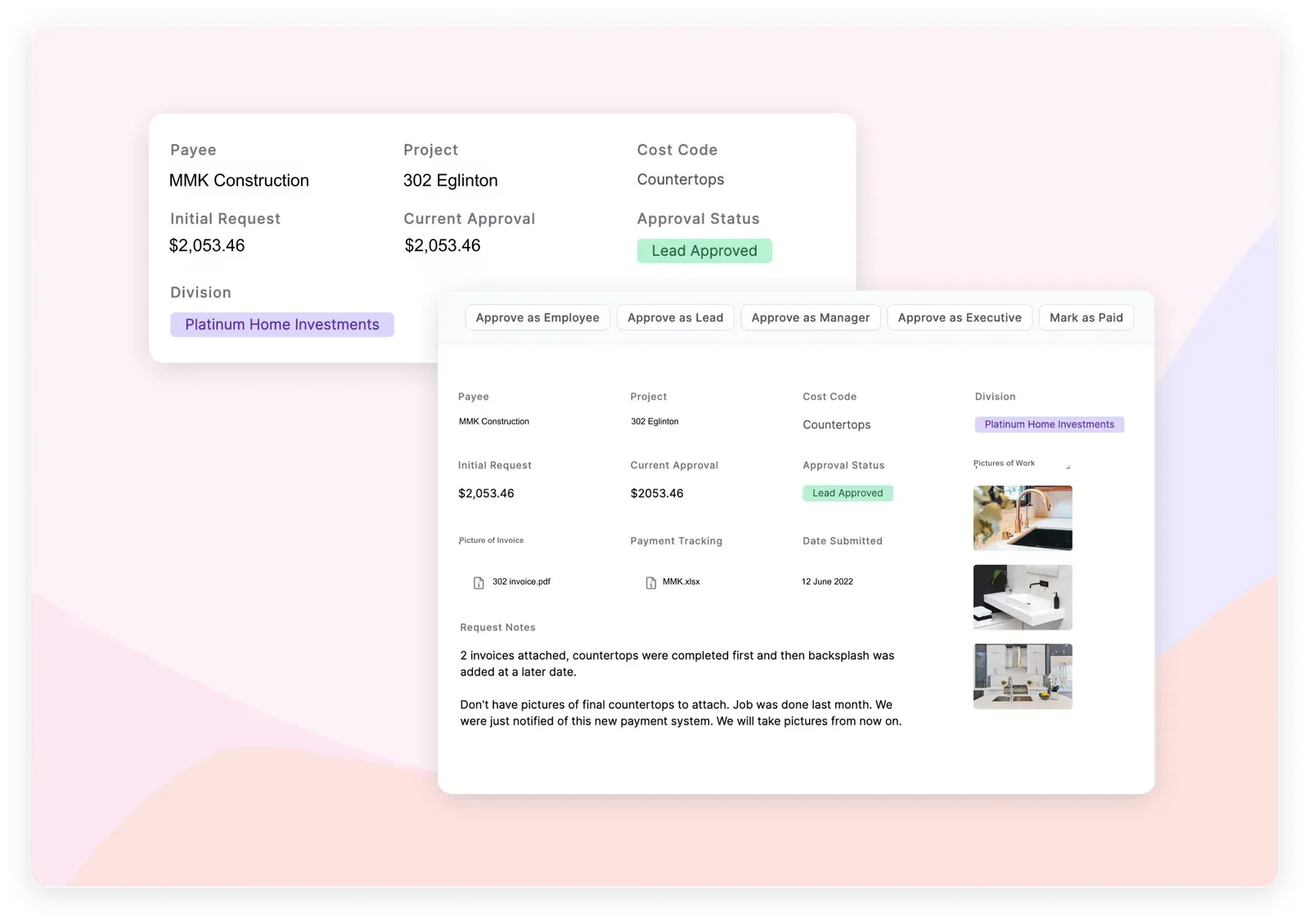Click the note starting "Don't have pictures"
Image resolution: width=1309 pixels, height=924 pixels.
pos(681,713)
